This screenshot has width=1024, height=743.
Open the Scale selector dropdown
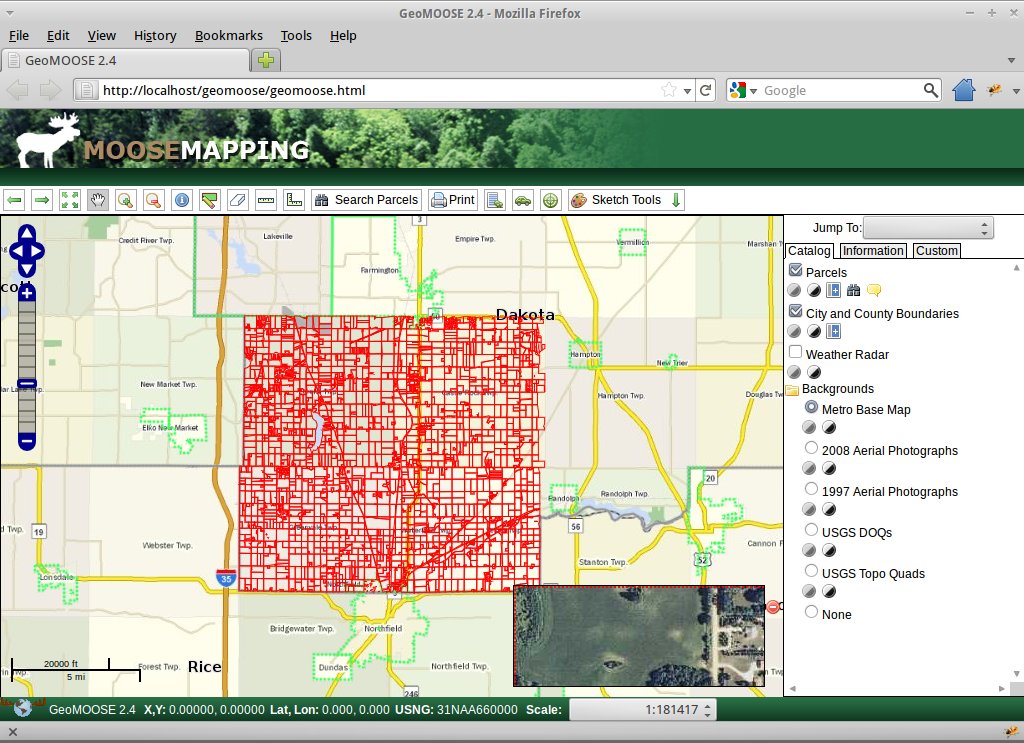pyautogui.click(x=644, y=710)
